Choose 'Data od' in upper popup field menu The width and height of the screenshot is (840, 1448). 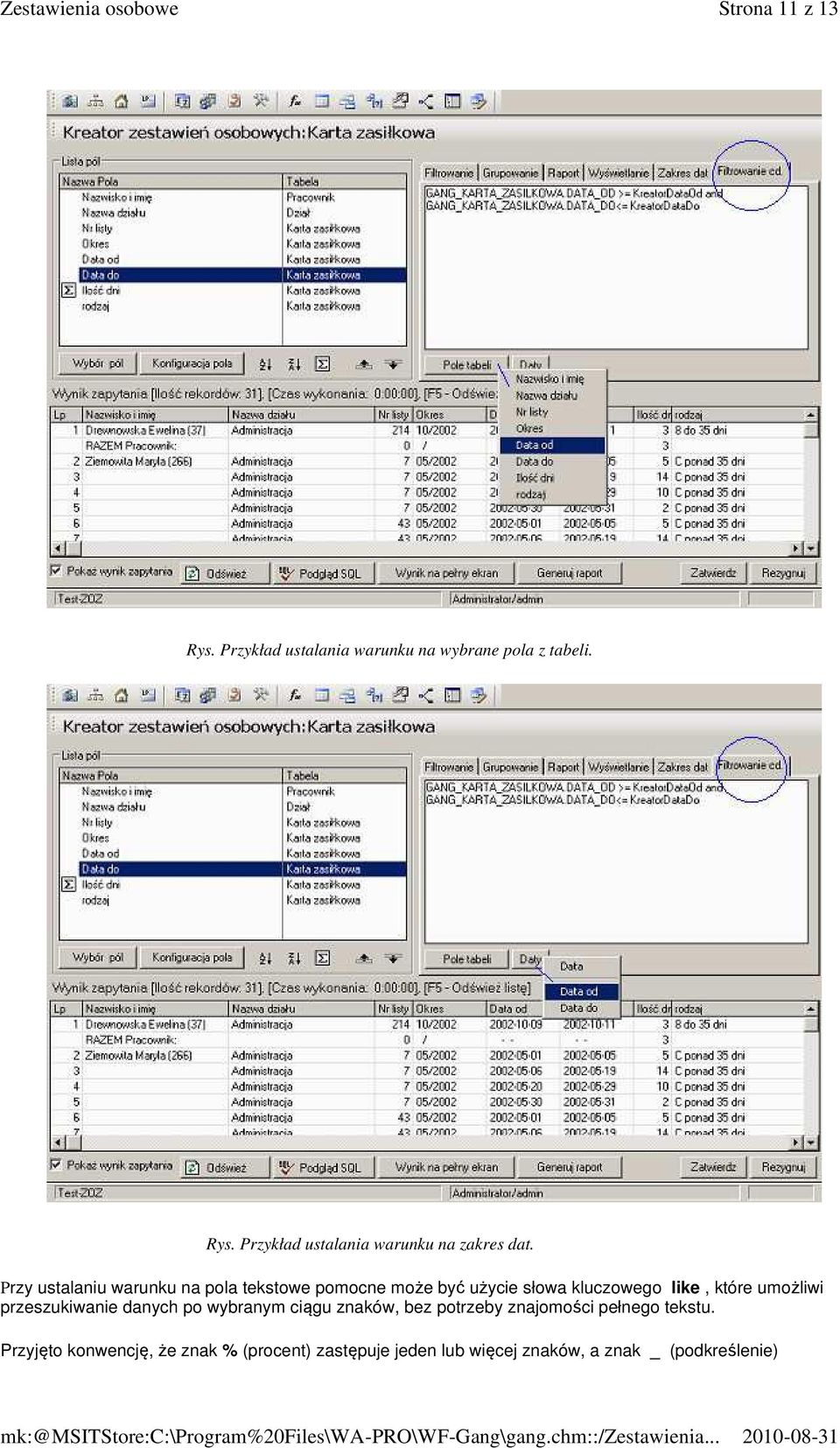click(553, 446)
